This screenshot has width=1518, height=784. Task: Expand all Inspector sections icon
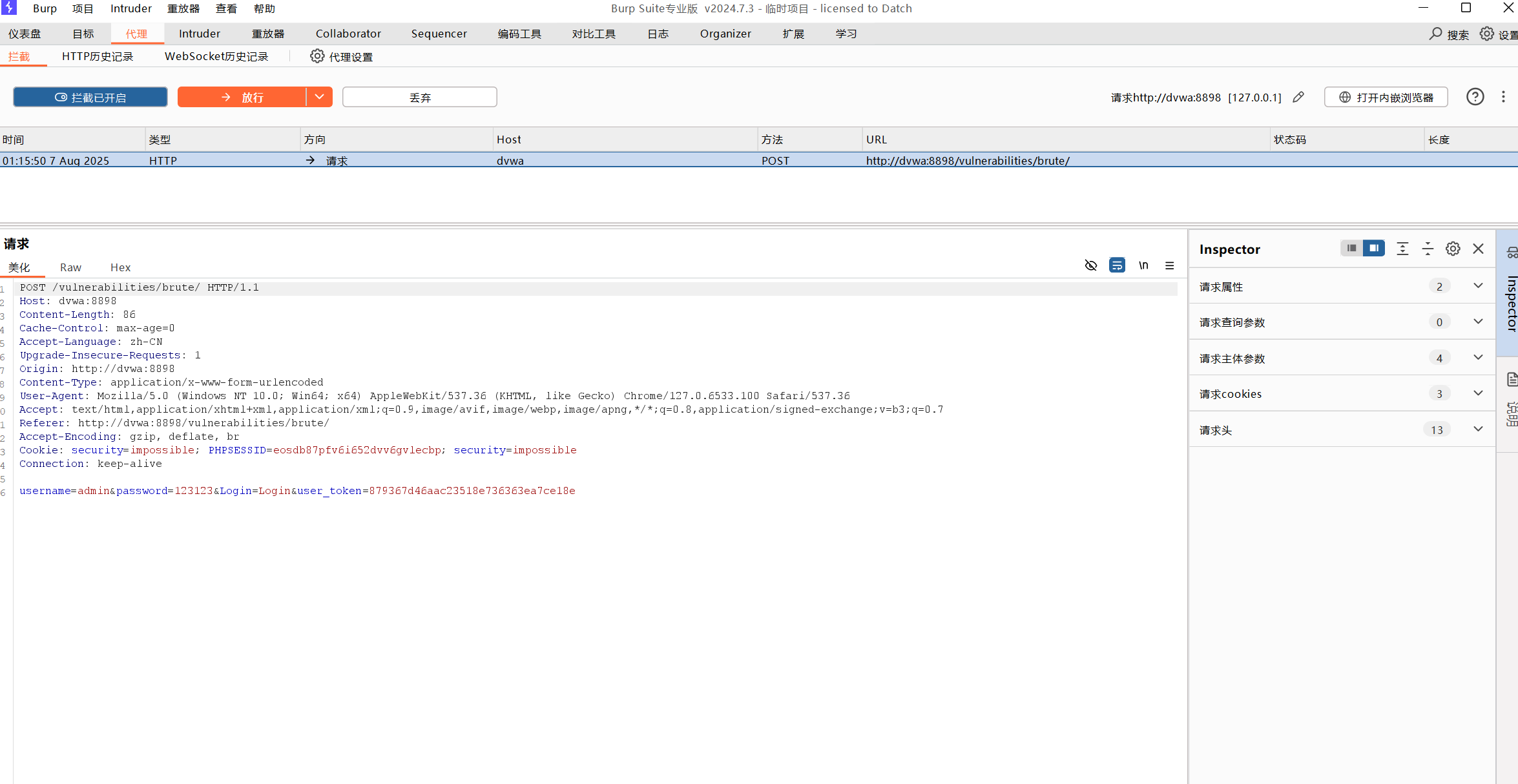pos(1402,249)
